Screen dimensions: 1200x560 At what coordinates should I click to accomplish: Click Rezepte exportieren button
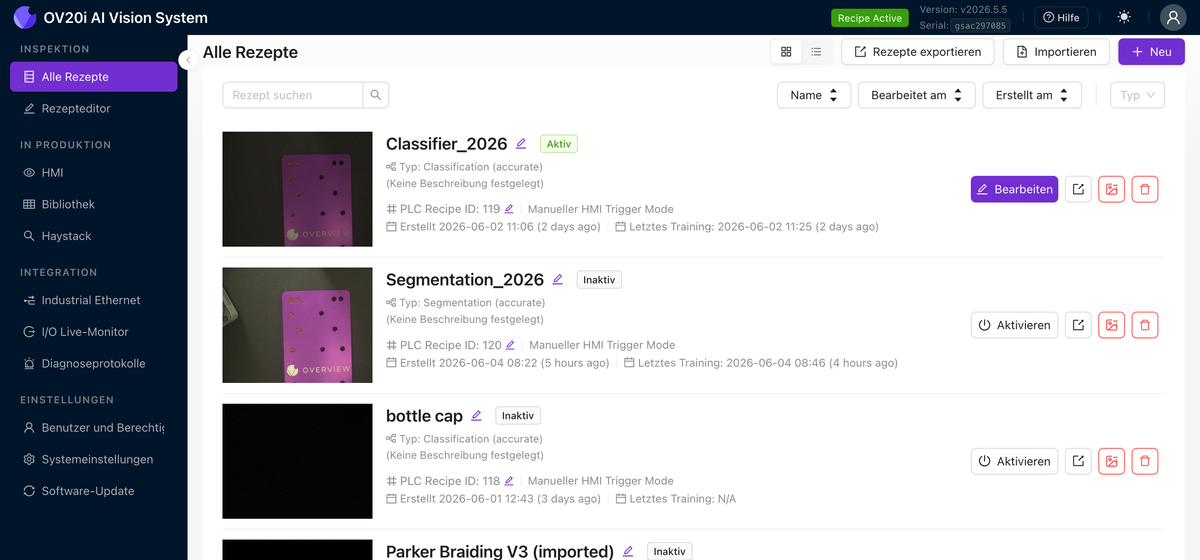[918, 52]
